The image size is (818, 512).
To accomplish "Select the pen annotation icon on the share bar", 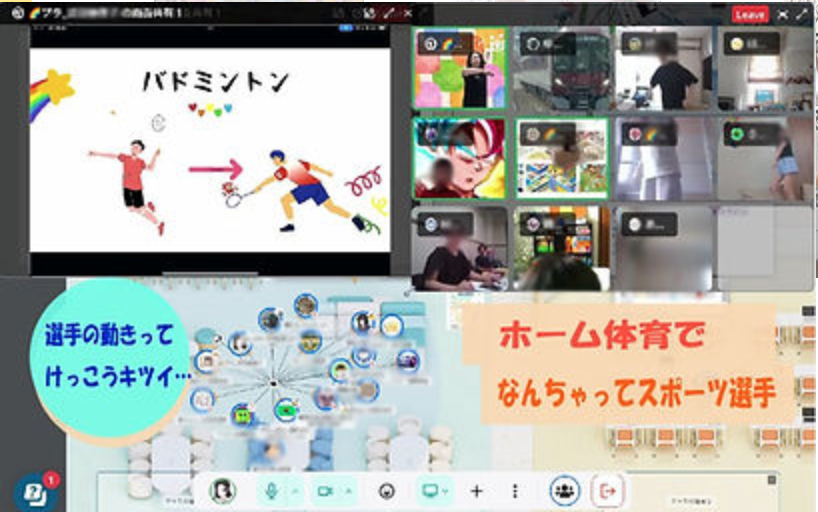I will (388, 14).
